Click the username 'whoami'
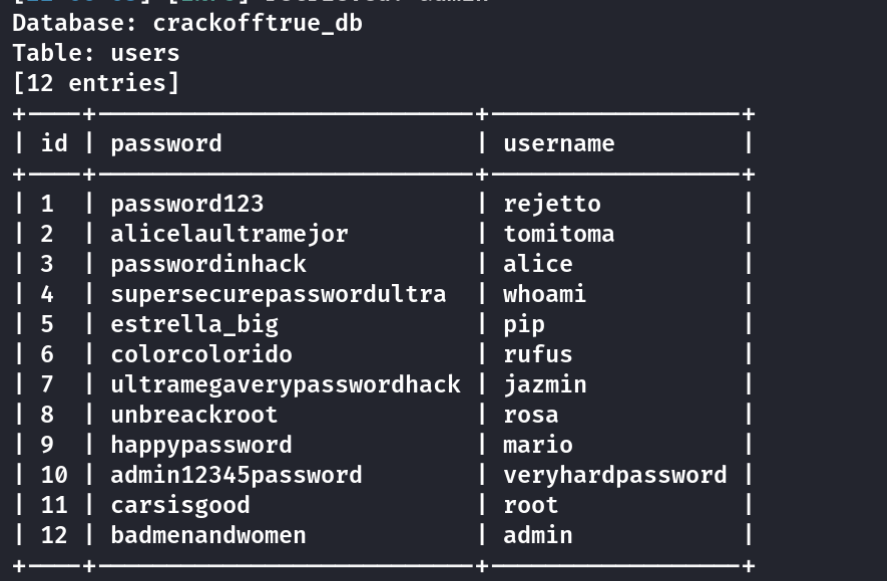The height and width of the screenshot is (581, 887). tap(545, 294)
